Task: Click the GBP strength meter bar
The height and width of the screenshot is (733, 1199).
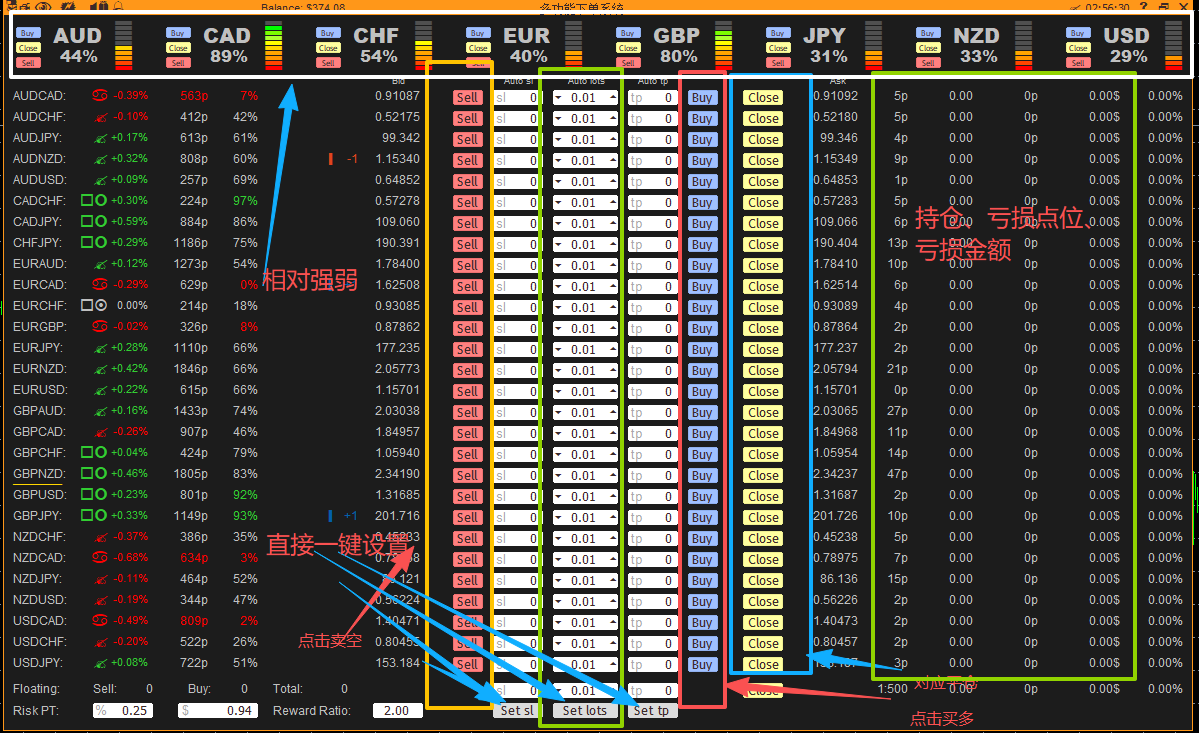Action: [x=723, y=46]
